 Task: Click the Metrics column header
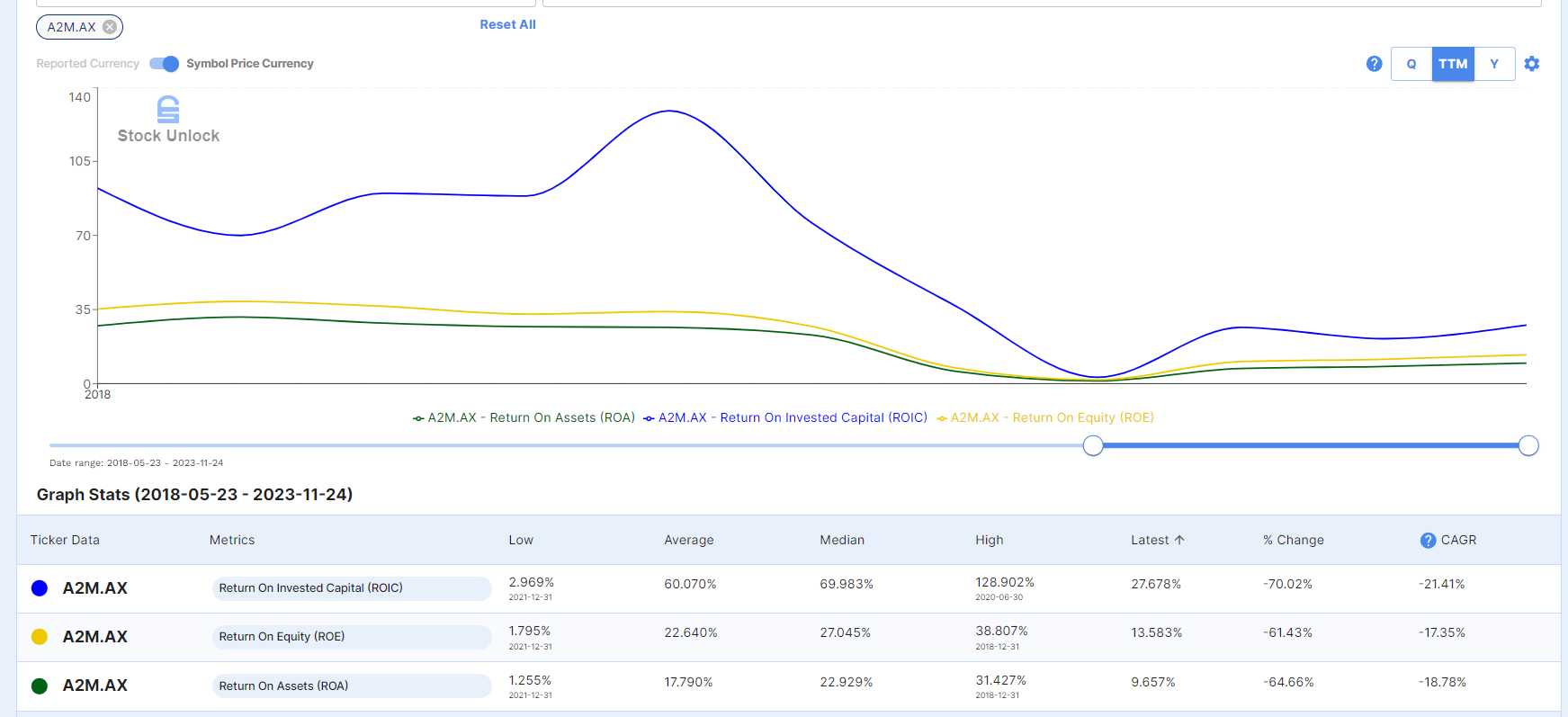coord(232,540)
